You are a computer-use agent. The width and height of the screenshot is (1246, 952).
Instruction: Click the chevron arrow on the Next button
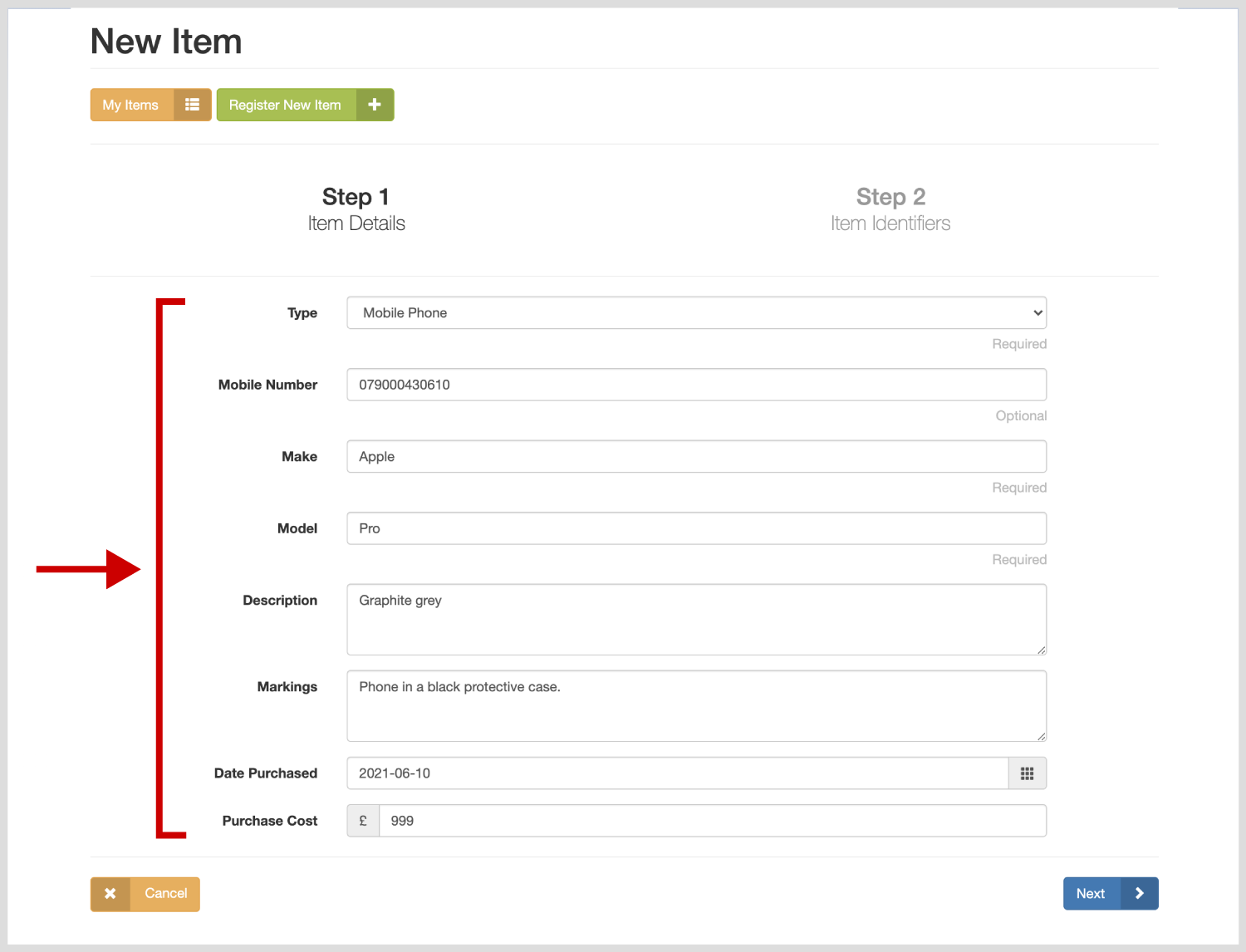(x=1139, y=894)
